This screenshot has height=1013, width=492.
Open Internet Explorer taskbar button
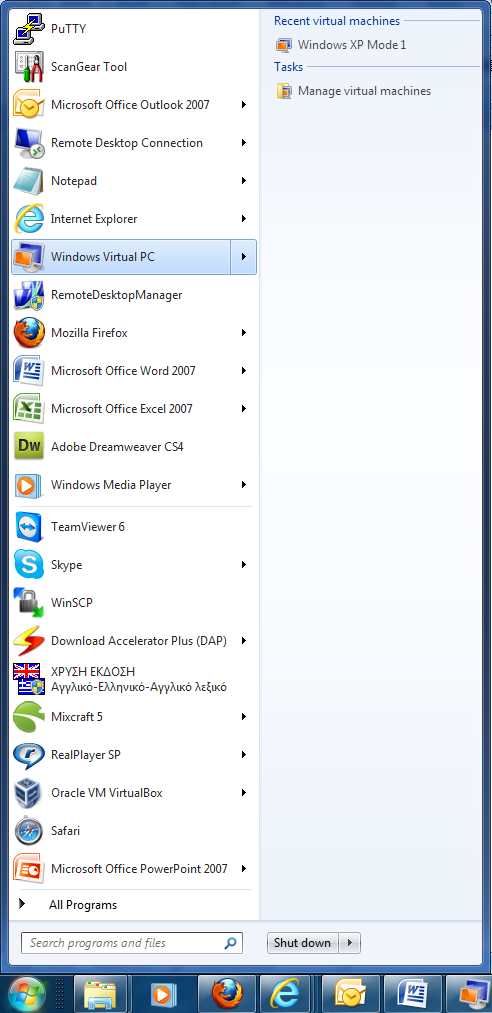click(x=287, y=995)
